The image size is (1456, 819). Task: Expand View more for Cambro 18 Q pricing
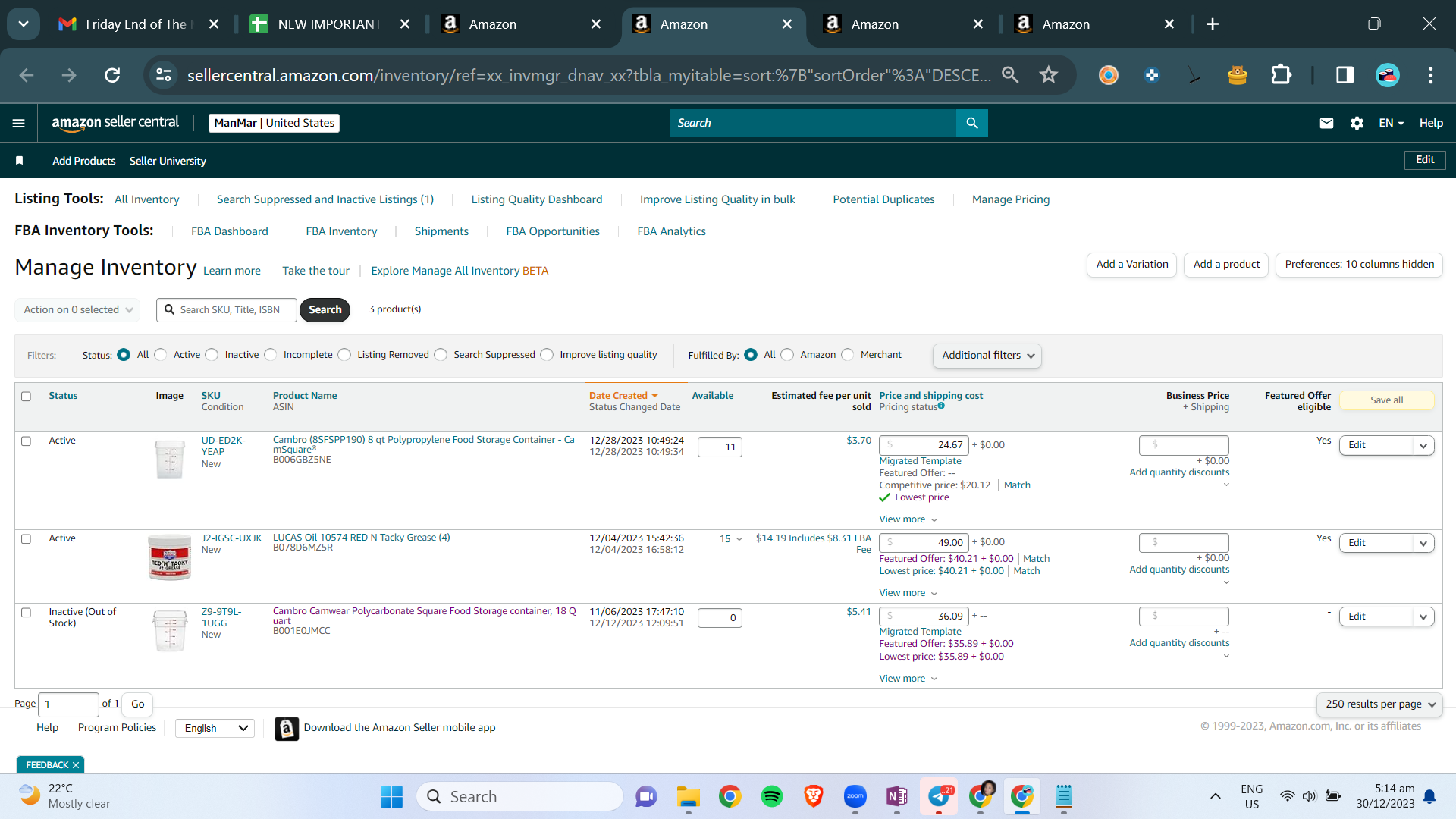tap(908, 679)
